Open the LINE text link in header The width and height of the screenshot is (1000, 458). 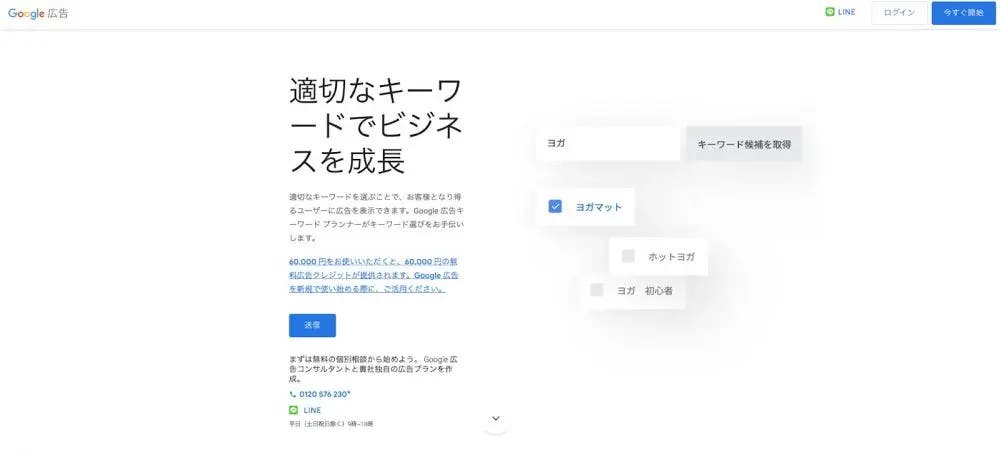click(846, 13)
